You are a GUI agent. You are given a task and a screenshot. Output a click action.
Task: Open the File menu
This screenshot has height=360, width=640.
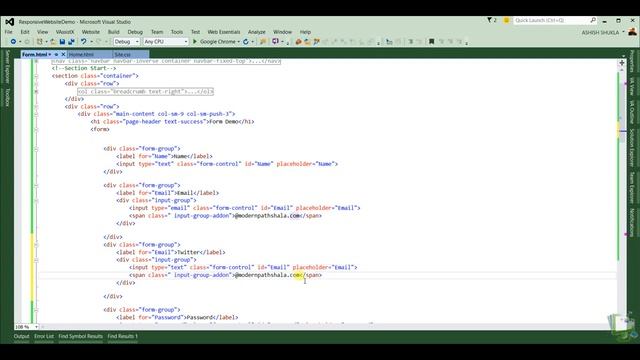click(9, 32)
